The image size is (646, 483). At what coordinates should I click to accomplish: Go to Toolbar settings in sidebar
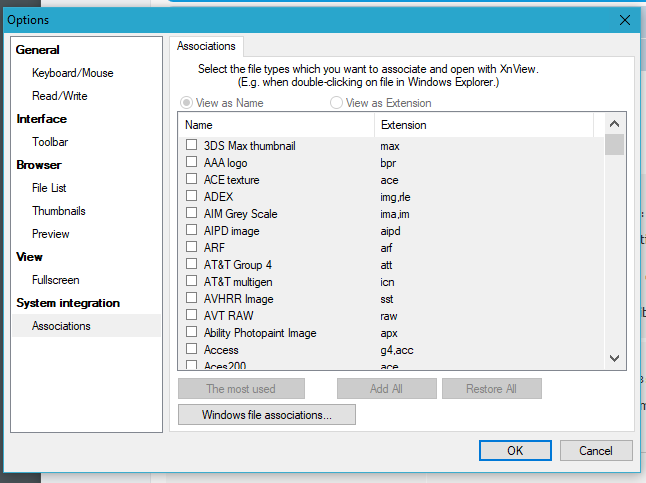pyautogui.click(x=50, y=142)
